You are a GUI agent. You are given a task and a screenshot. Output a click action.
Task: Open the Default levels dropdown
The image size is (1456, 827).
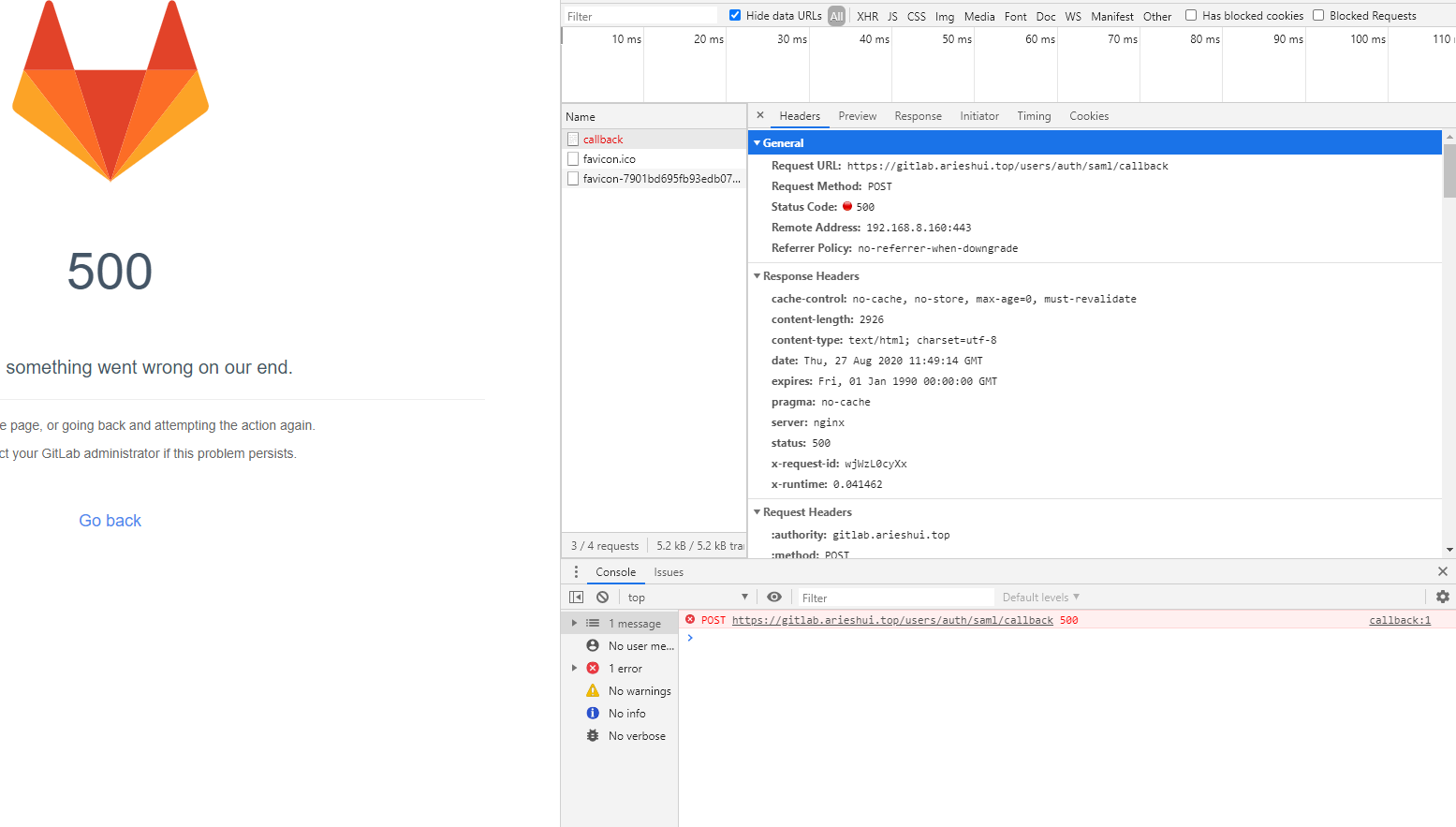tap(1039, 597)
